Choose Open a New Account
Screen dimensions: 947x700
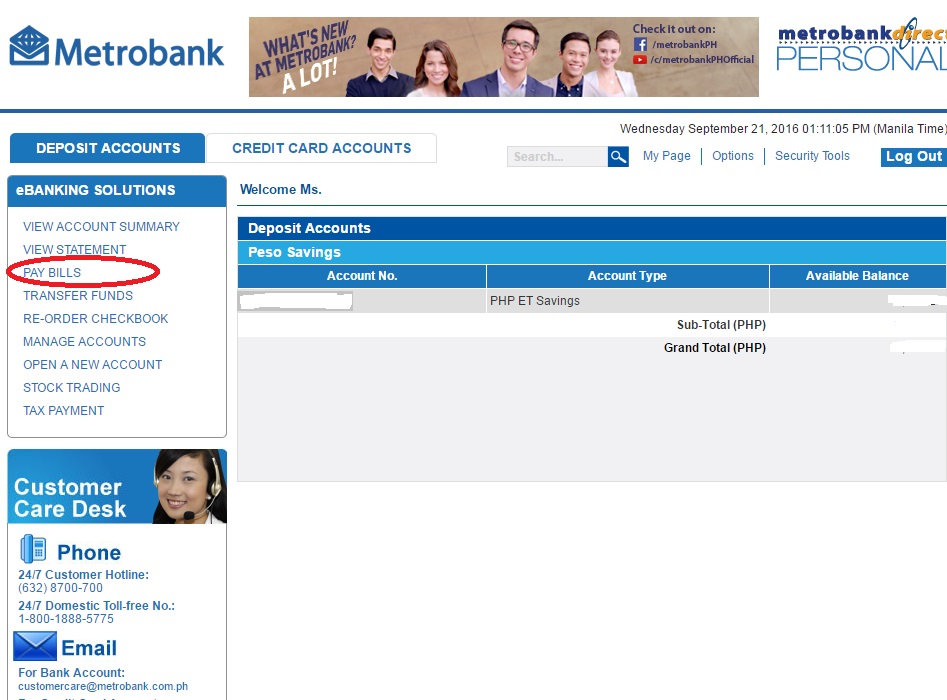pos(92,364)
